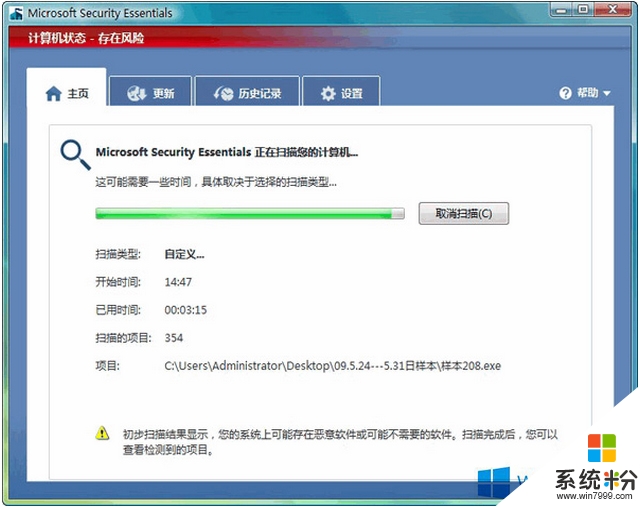Click the 已用时间: label

point(118,310)
